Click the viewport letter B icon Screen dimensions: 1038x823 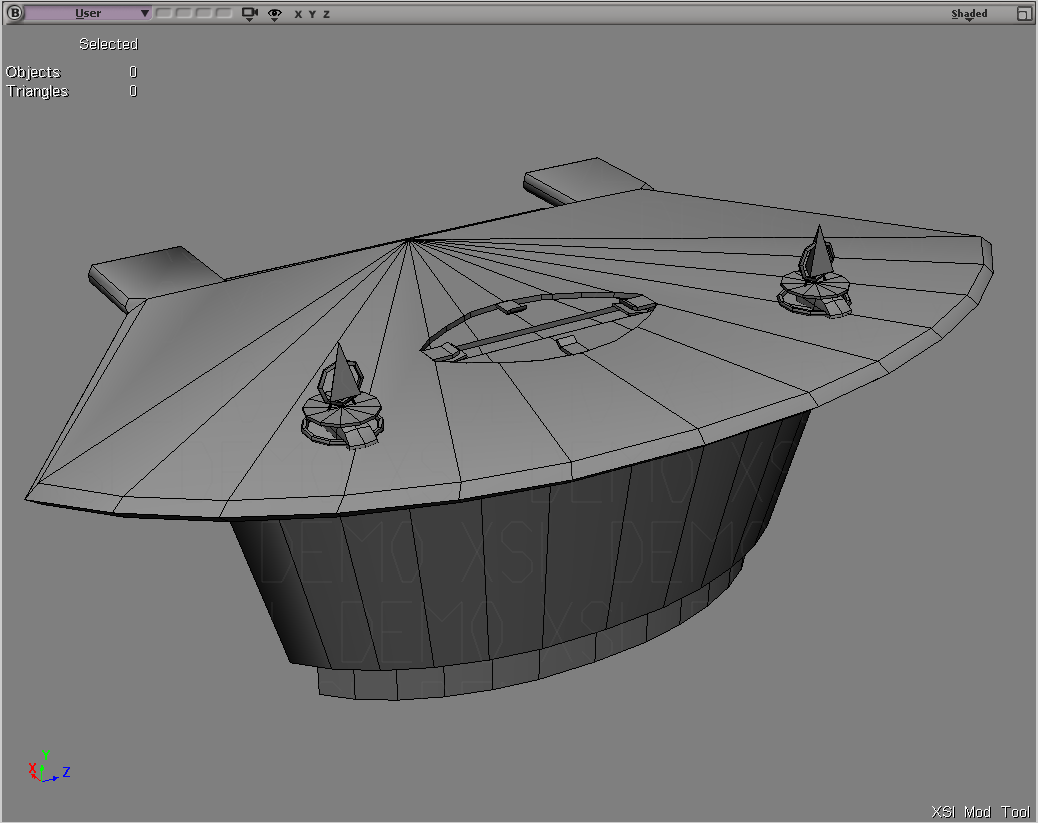coord(14,13)
